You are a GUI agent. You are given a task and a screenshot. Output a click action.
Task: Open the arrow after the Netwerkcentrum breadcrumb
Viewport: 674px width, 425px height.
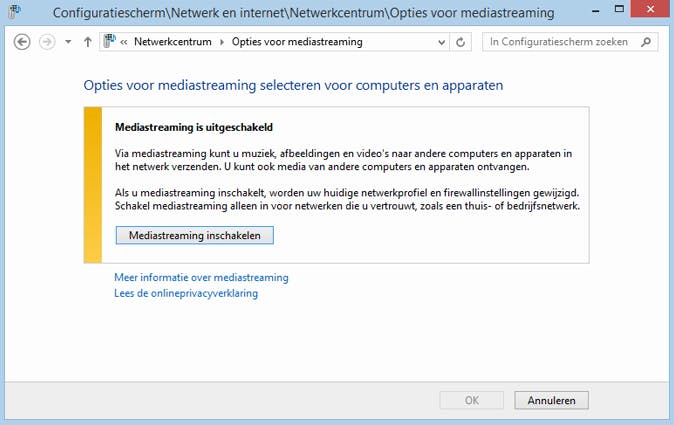tap(222, 43)
